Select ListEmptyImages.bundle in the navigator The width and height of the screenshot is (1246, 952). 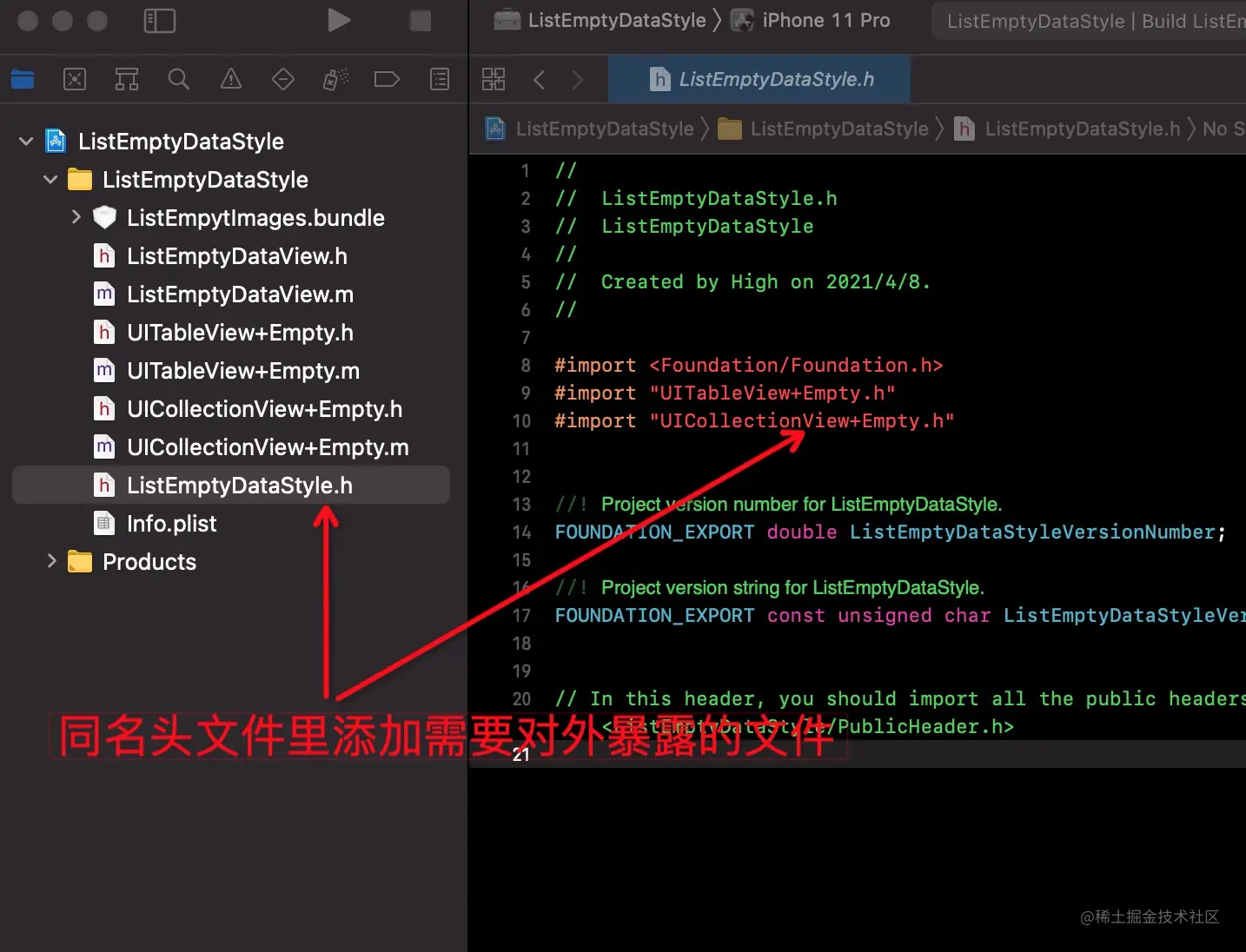(x=255, y=217)
